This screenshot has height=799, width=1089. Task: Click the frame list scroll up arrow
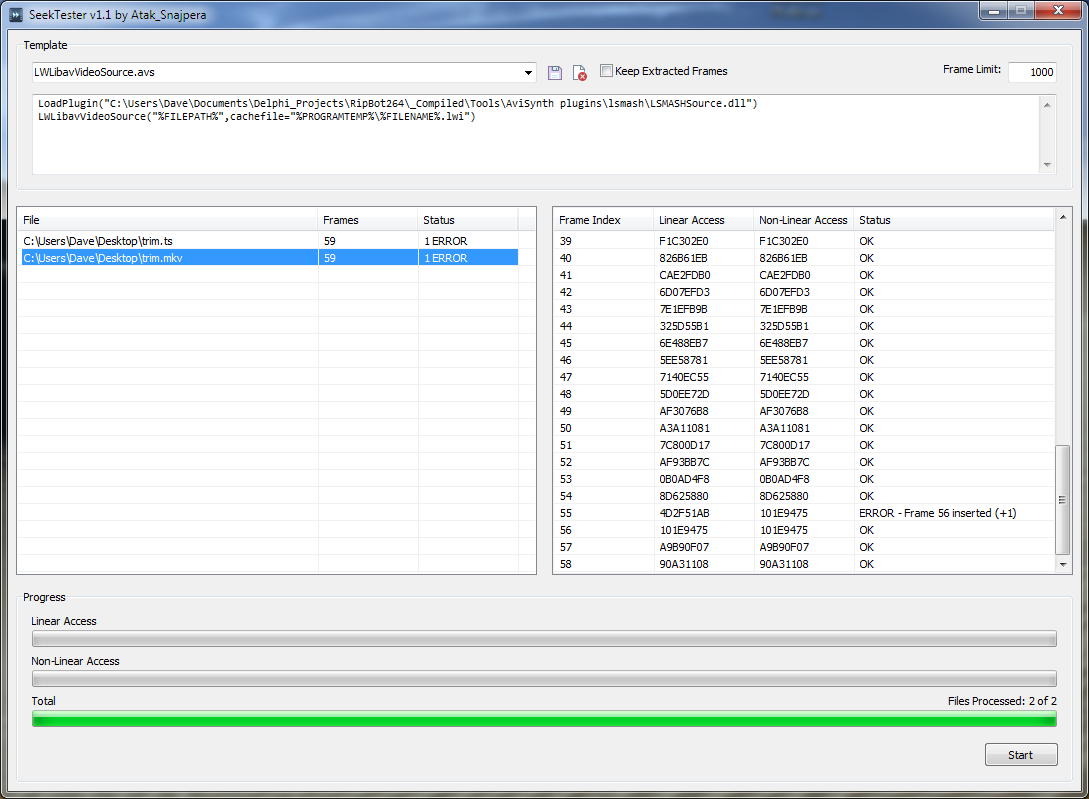click(1063, 217)
